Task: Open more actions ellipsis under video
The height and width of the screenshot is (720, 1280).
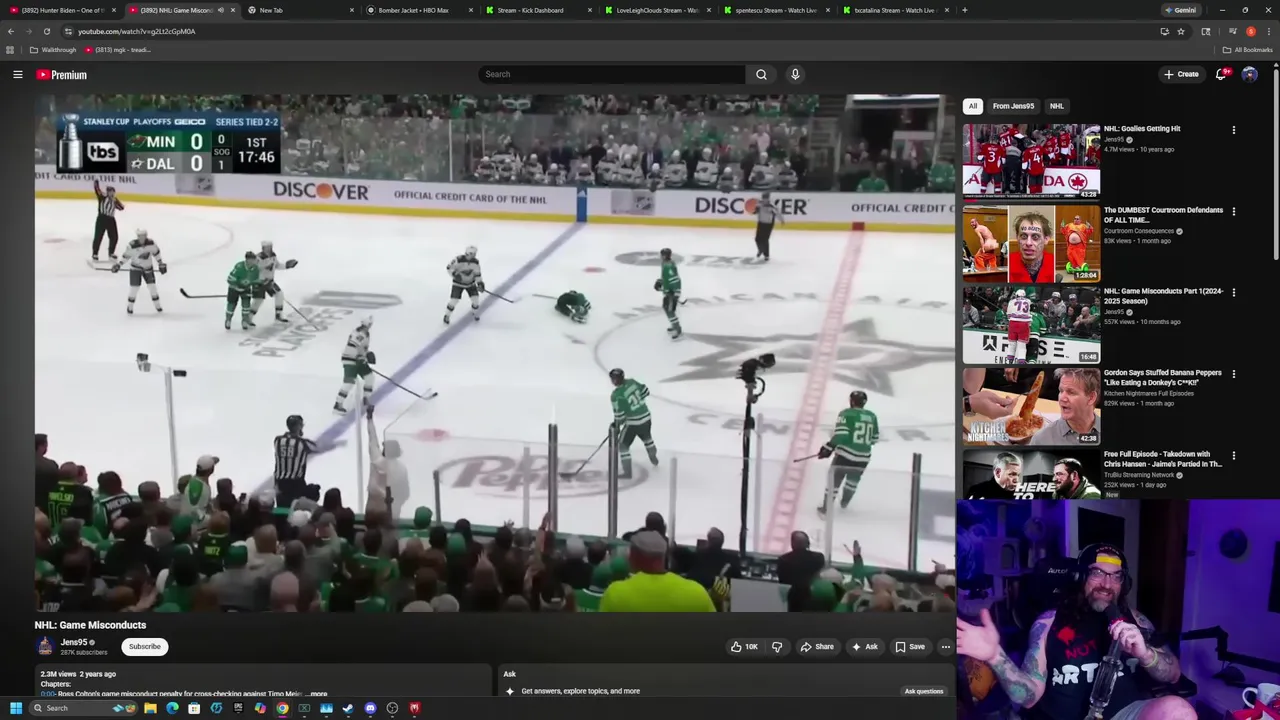Action: coord(945,647)
